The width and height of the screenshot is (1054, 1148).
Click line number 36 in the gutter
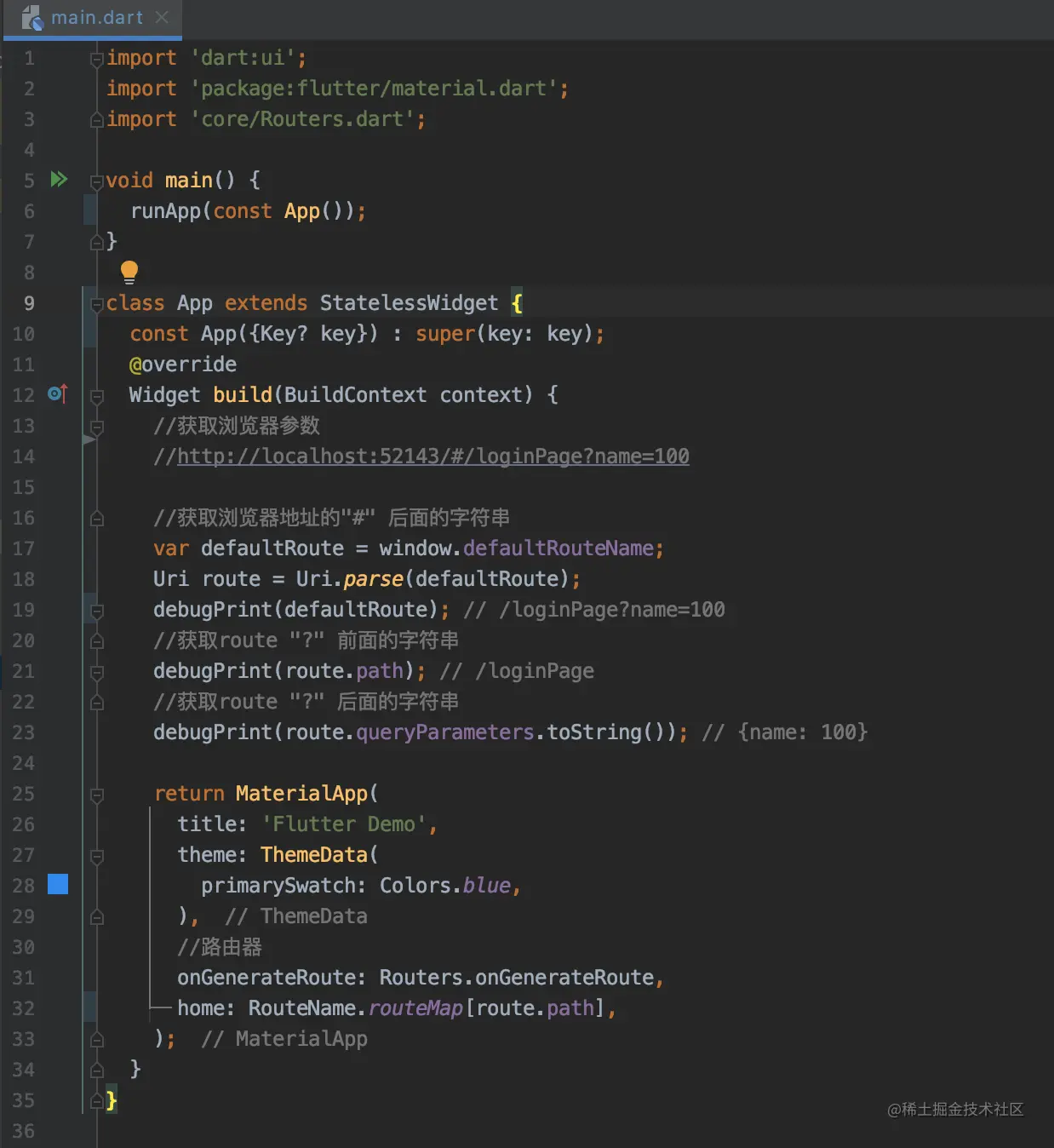24,1131
